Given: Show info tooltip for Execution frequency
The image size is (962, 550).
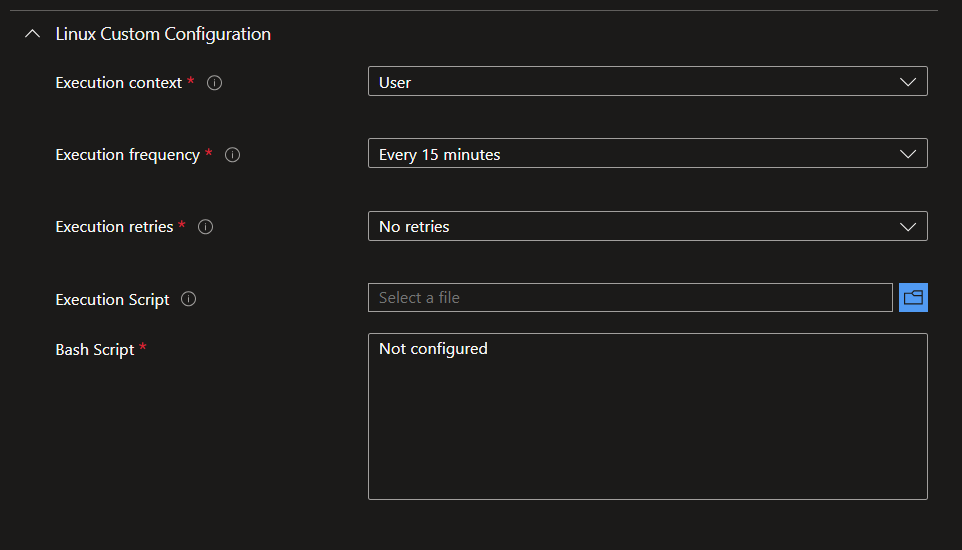Looking at the screenshot, I should tap(232, 155).
